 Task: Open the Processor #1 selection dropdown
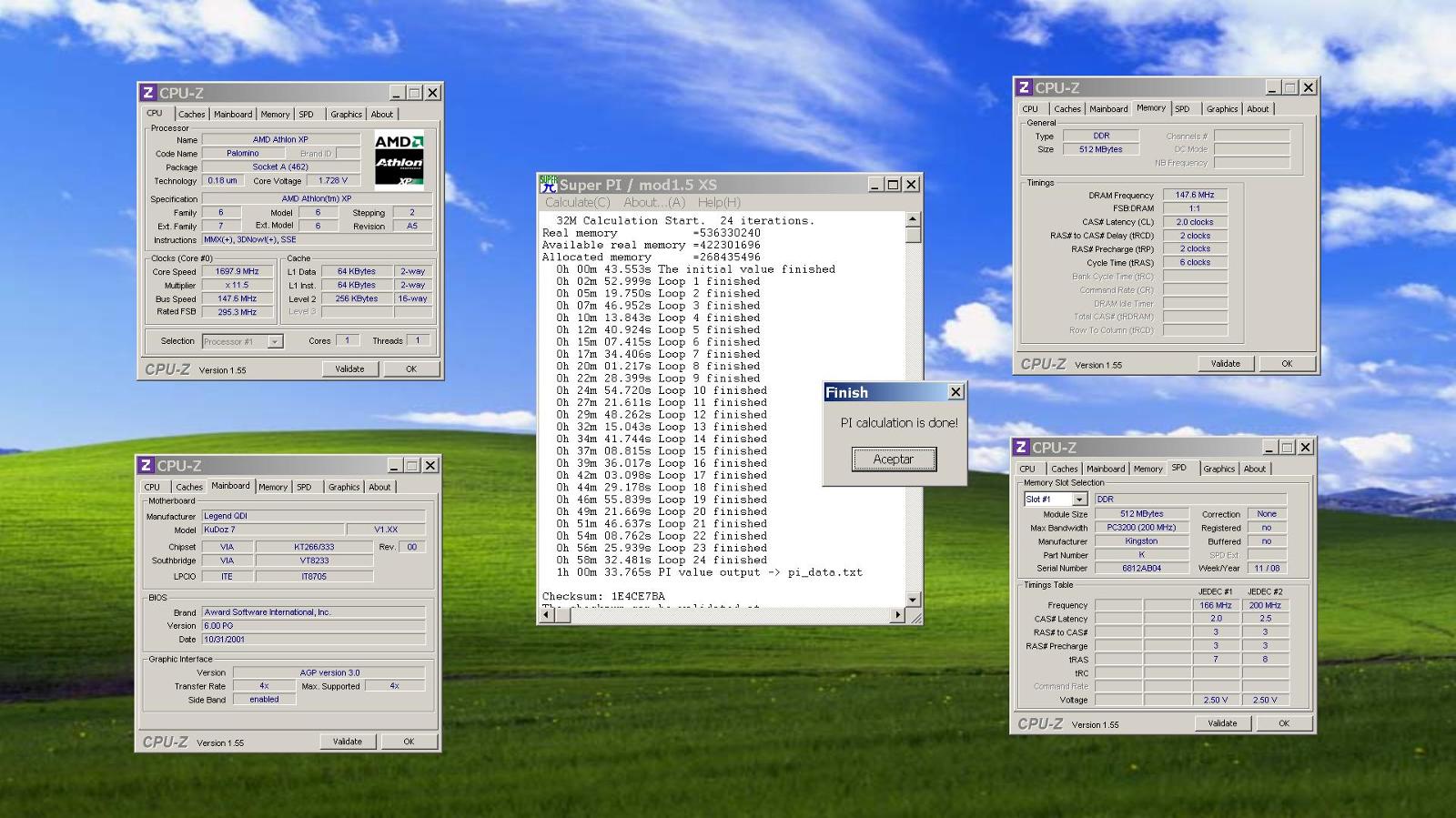tap(275, 341)
